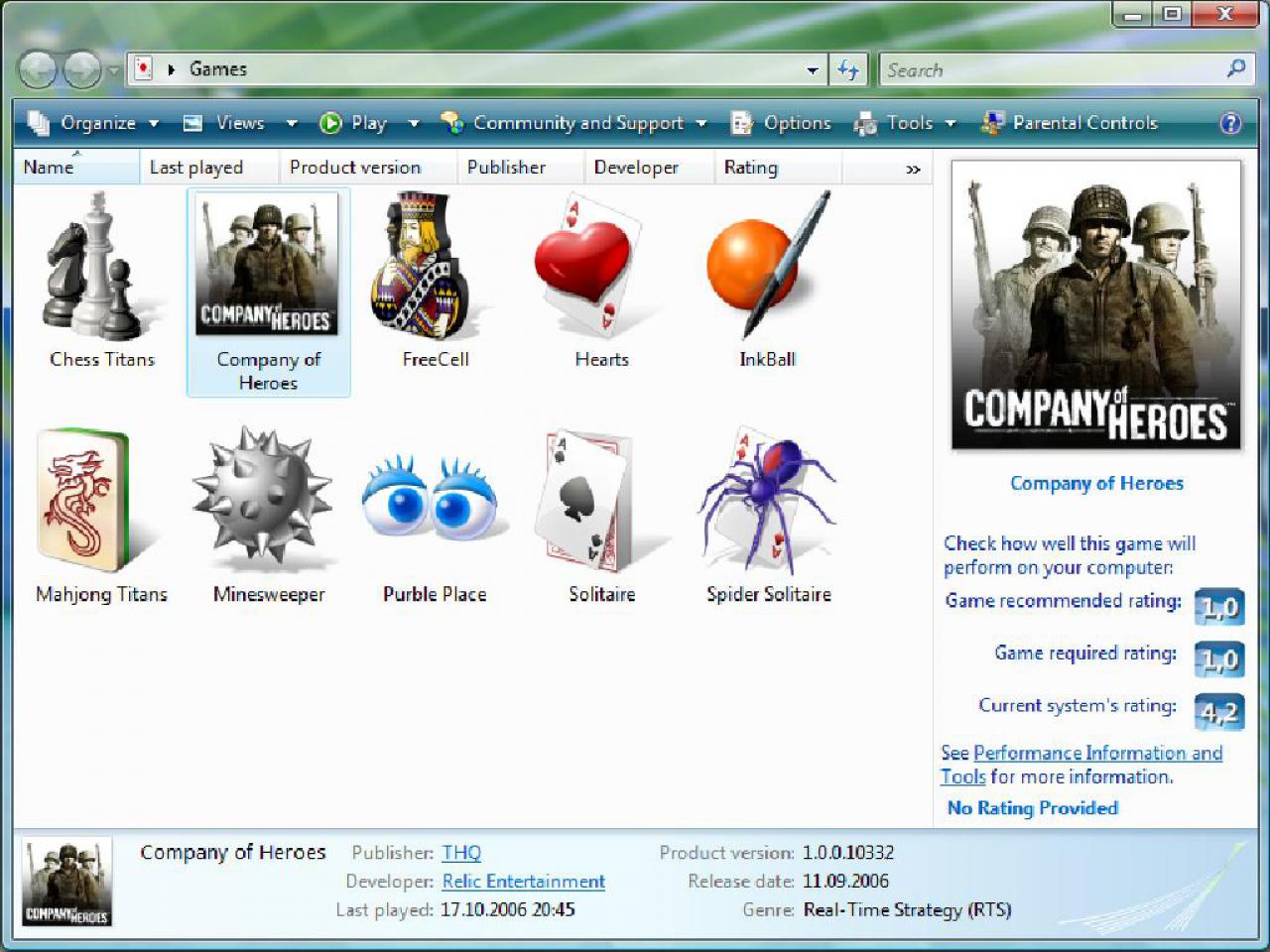Open the THQ publisher link
The width and height of the screenshot is (1270, 952).
[x=461, y=853]
